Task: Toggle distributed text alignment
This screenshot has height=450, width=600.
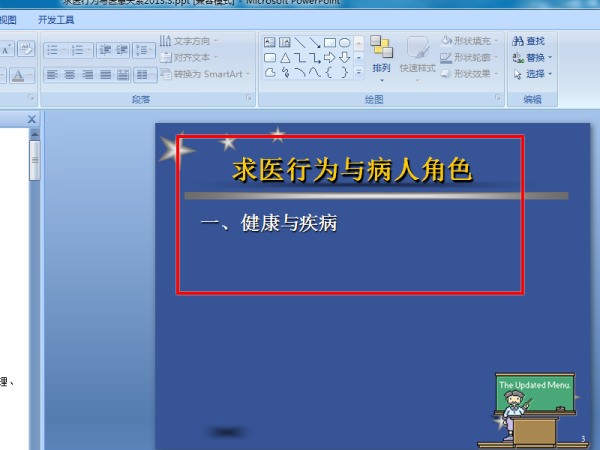Action: click(x=122, y=75)
